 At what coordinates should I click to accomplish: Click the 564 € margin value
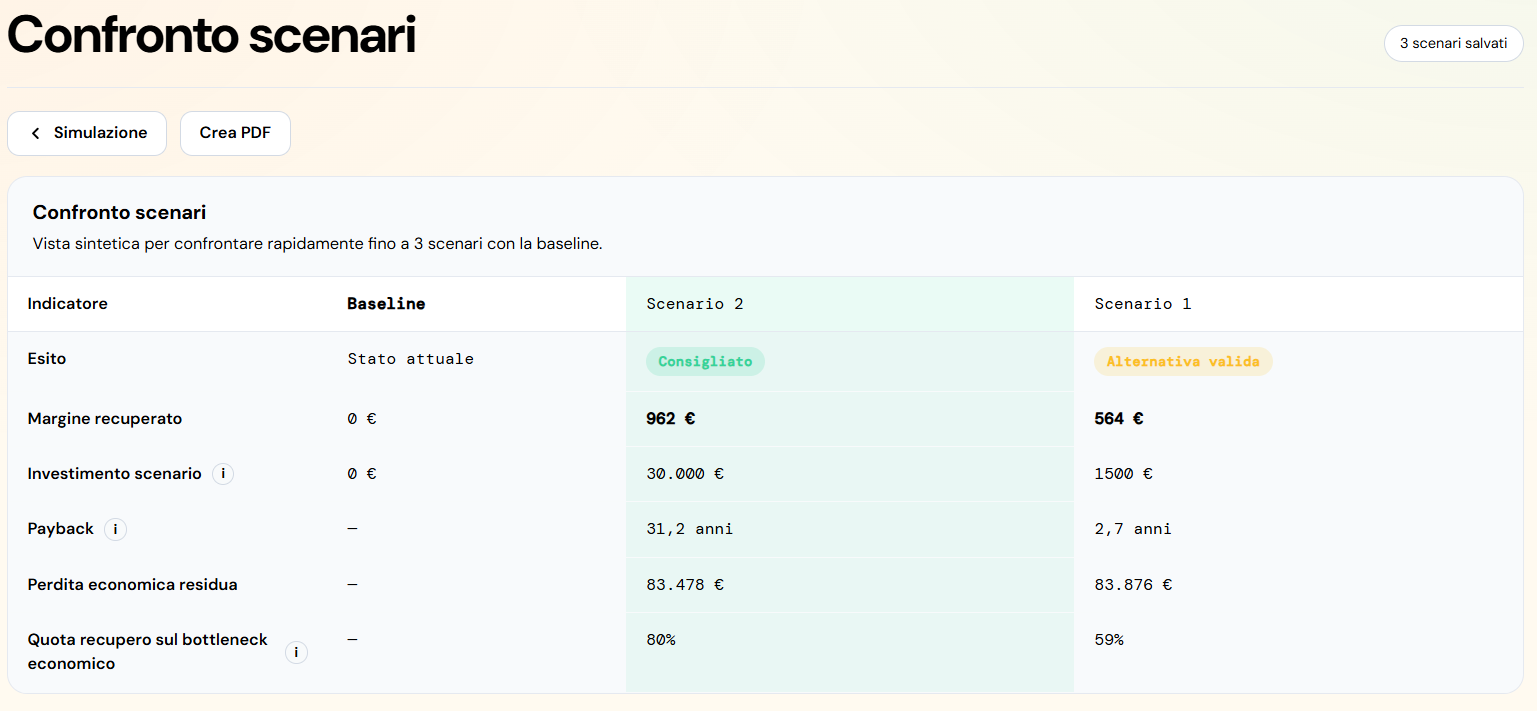(x=1119, y=419)
